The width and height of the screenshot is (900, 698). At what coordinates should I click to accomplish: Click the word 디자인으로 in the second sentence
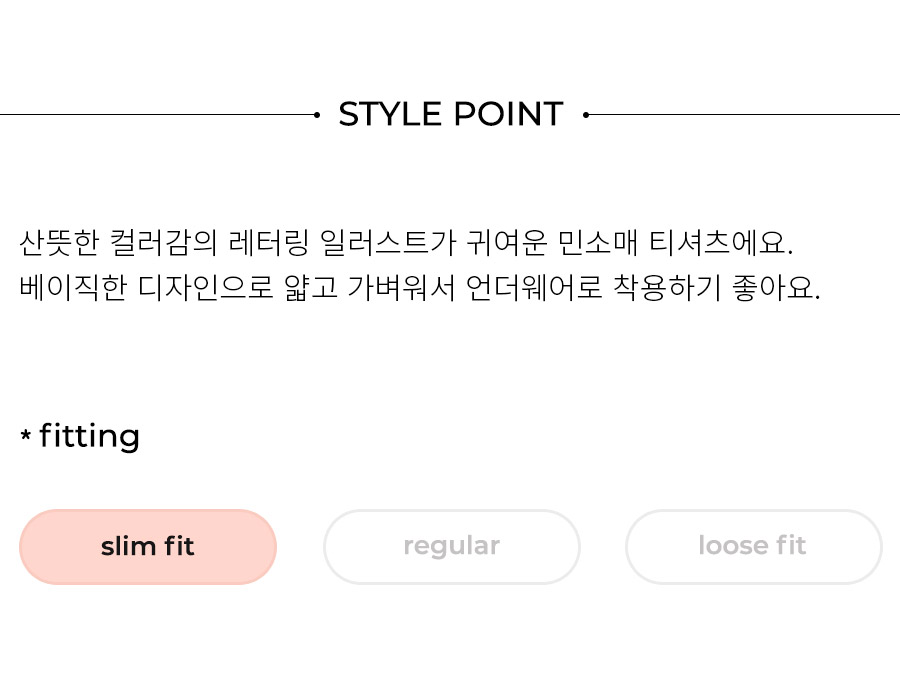(x=205, y=288)
